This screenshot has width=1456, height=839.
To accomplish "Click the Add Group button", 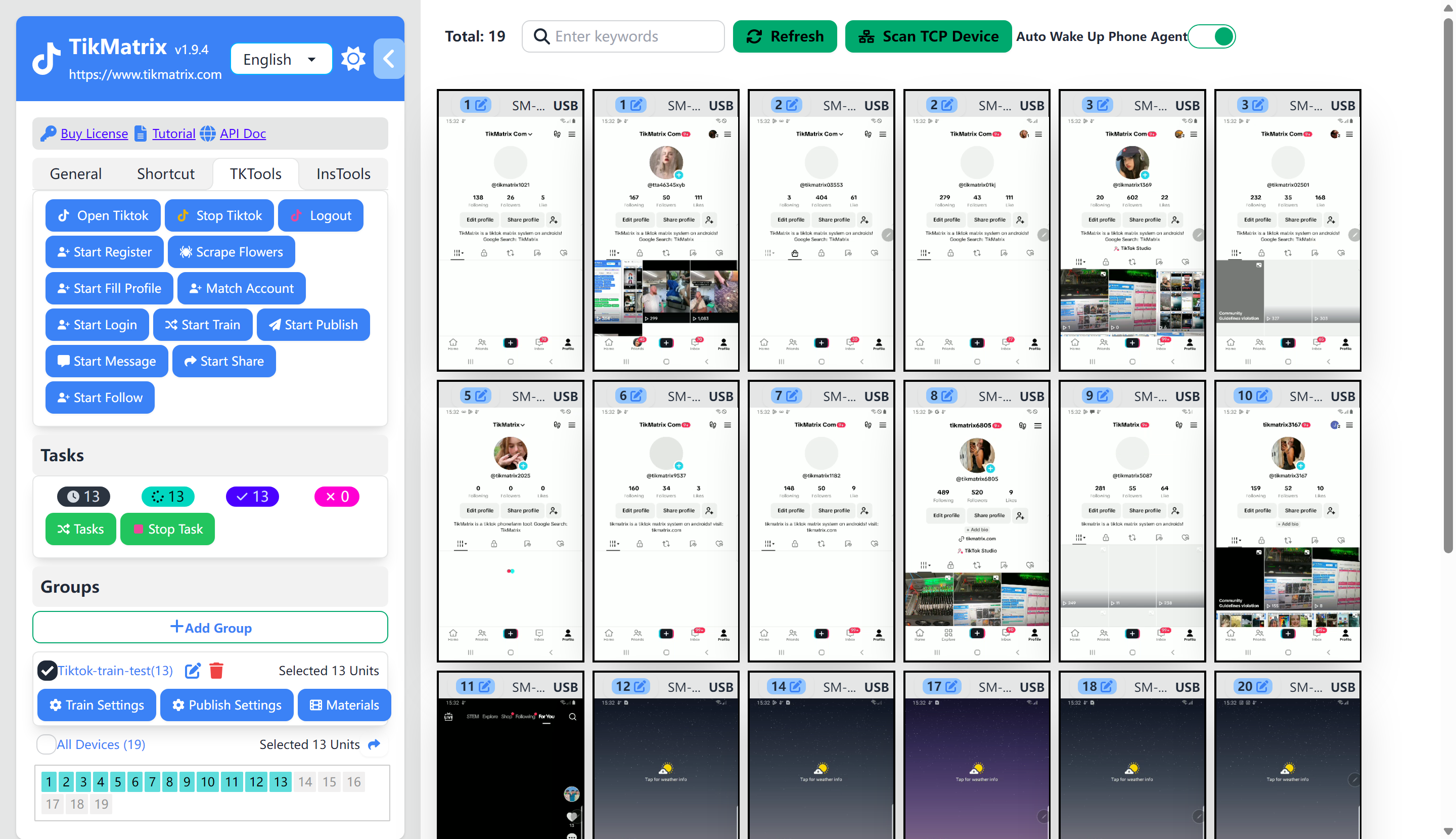I will (210, 627).
